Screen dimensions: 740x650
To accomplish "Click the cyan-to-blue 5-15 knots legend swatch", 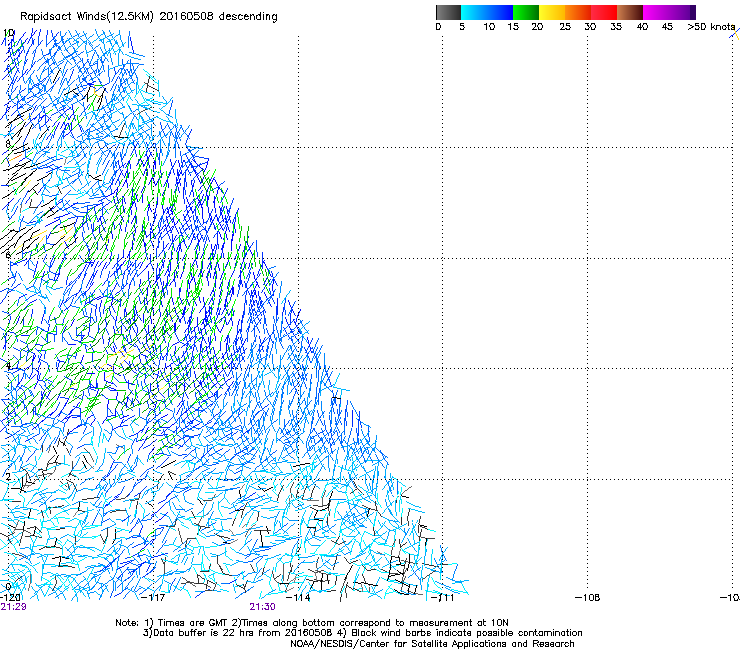I will 487,12.
